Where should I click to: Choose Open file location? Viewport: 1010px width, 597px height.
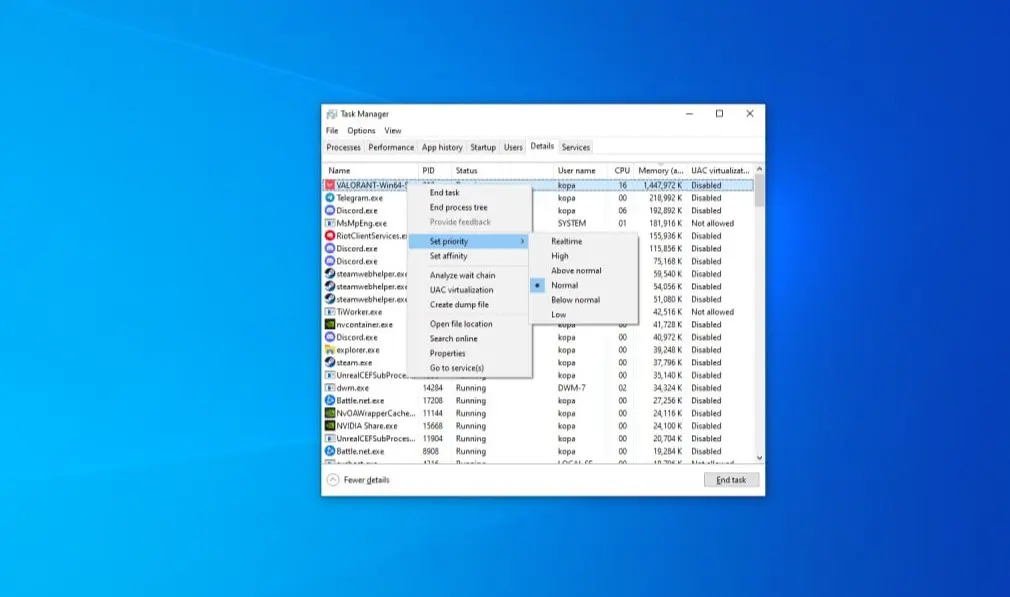coord(461,324)
